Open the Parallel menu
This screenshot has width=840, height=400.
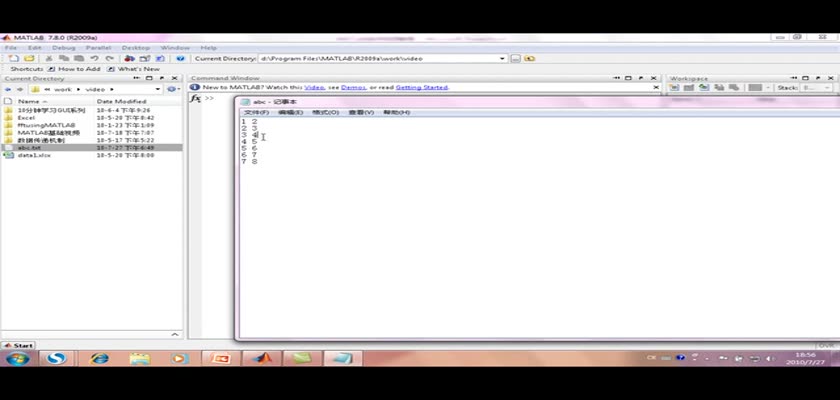(x=99, y=48)
